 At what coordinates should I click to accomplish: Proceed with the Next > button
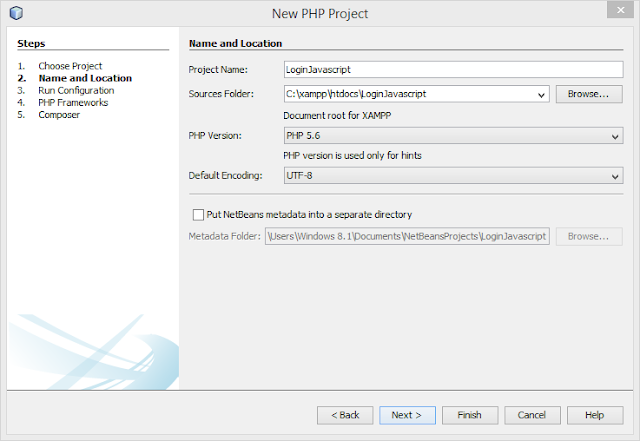pos(407,415)
